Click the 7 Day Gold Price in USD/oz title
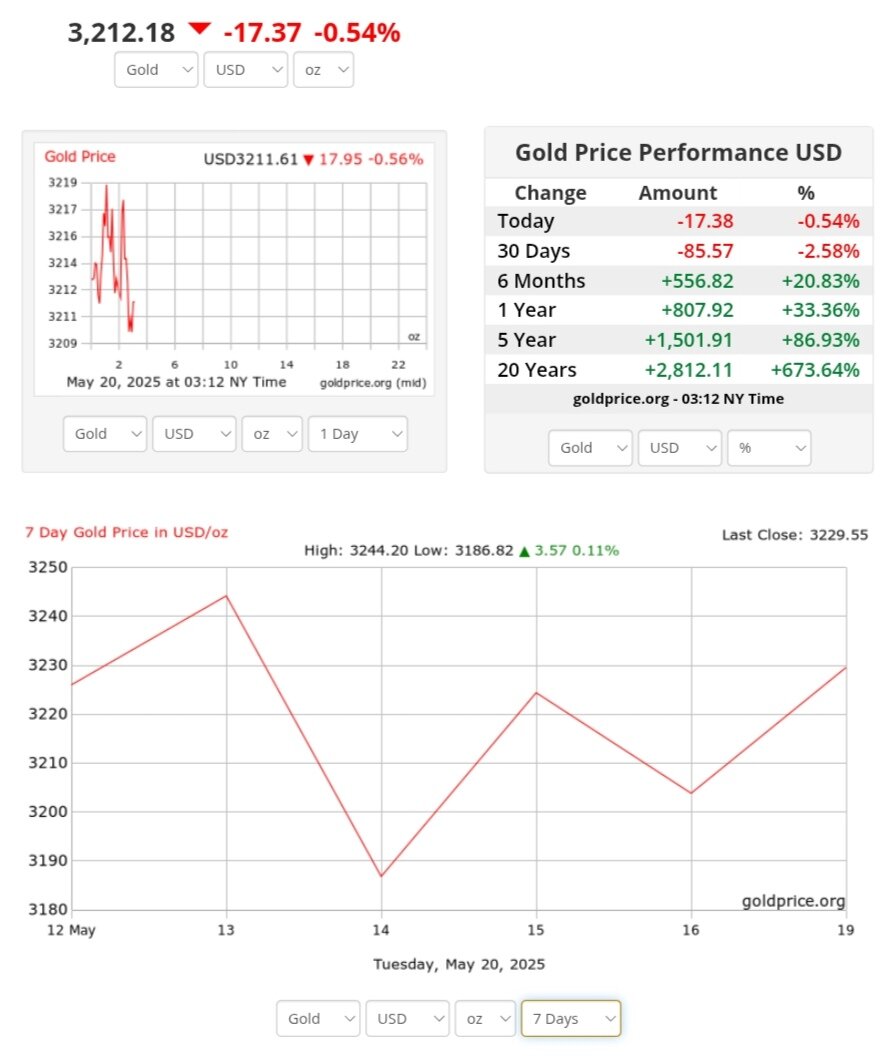882x1058 pixels. [x=126, y=532]
